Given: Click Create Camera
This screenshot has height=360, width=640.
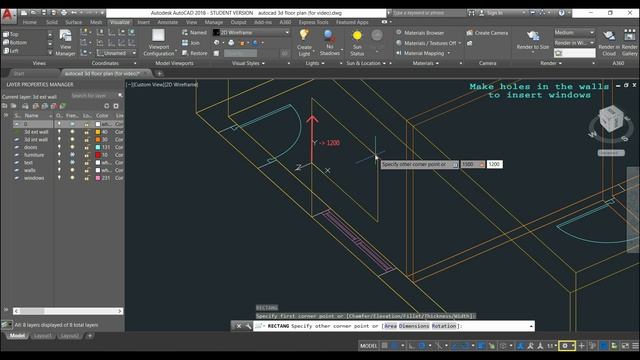Looking at the screenshot, I should coord(487,33).
